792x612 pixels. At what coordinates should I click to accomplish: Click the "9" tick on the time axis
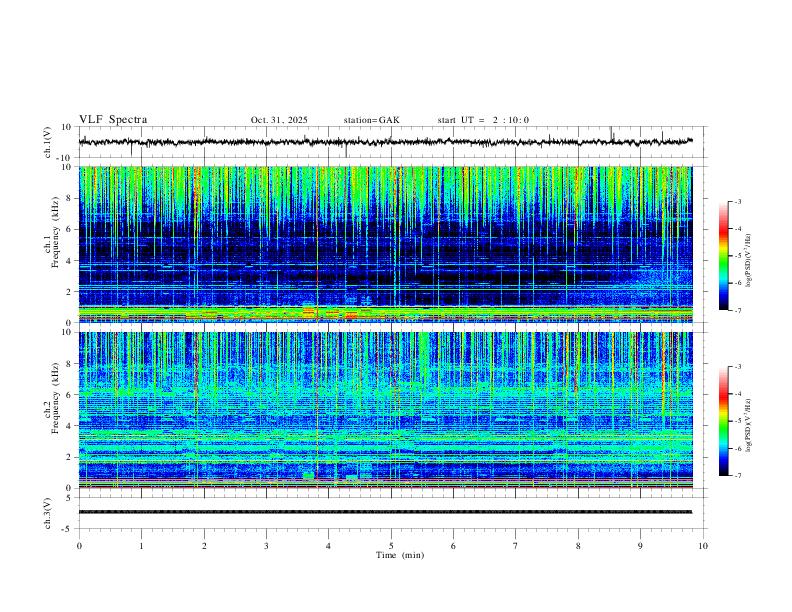click(x=640, y=546)
